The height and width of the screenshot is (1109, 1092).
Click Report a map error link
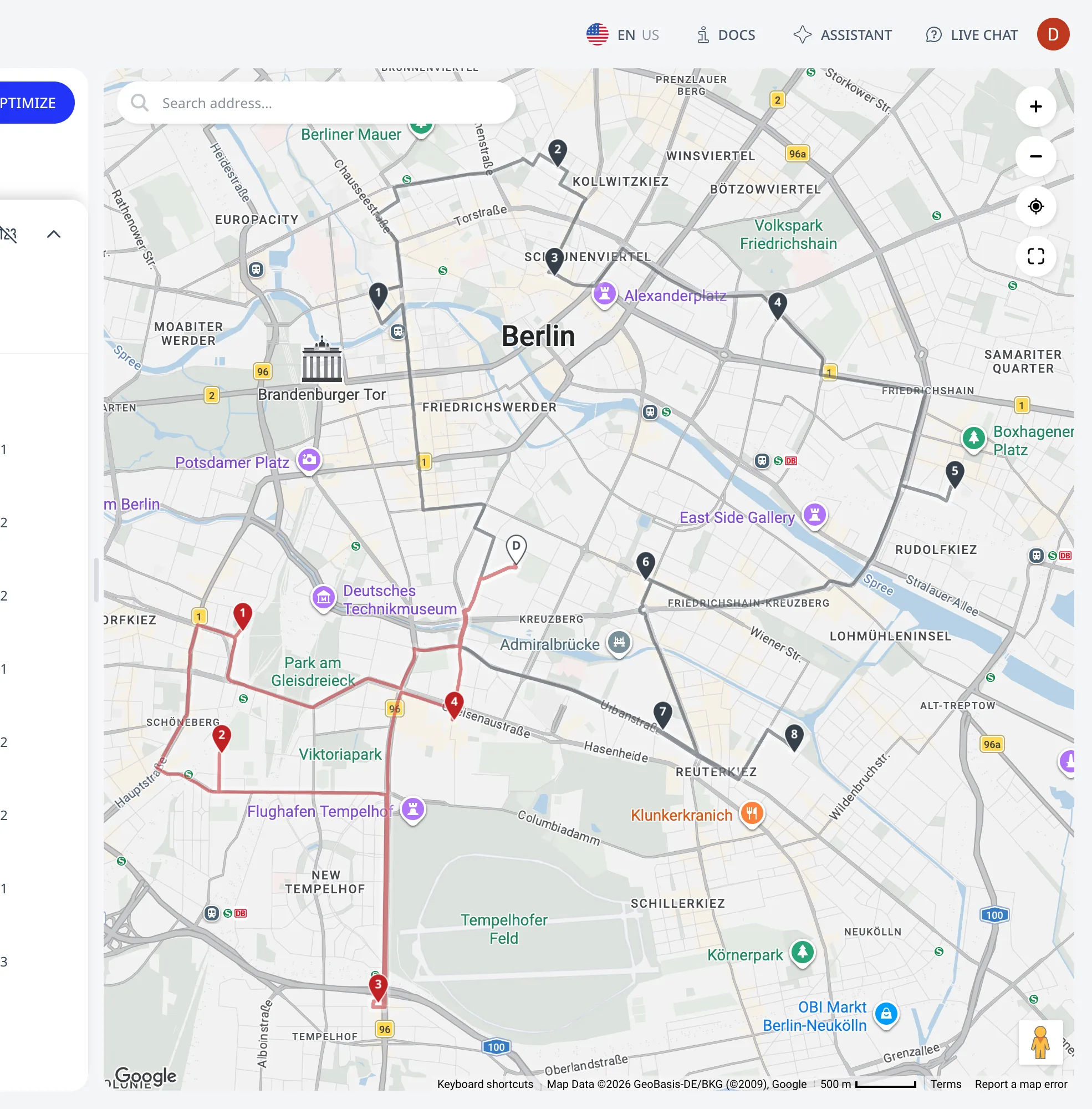click(1021, 1083)
